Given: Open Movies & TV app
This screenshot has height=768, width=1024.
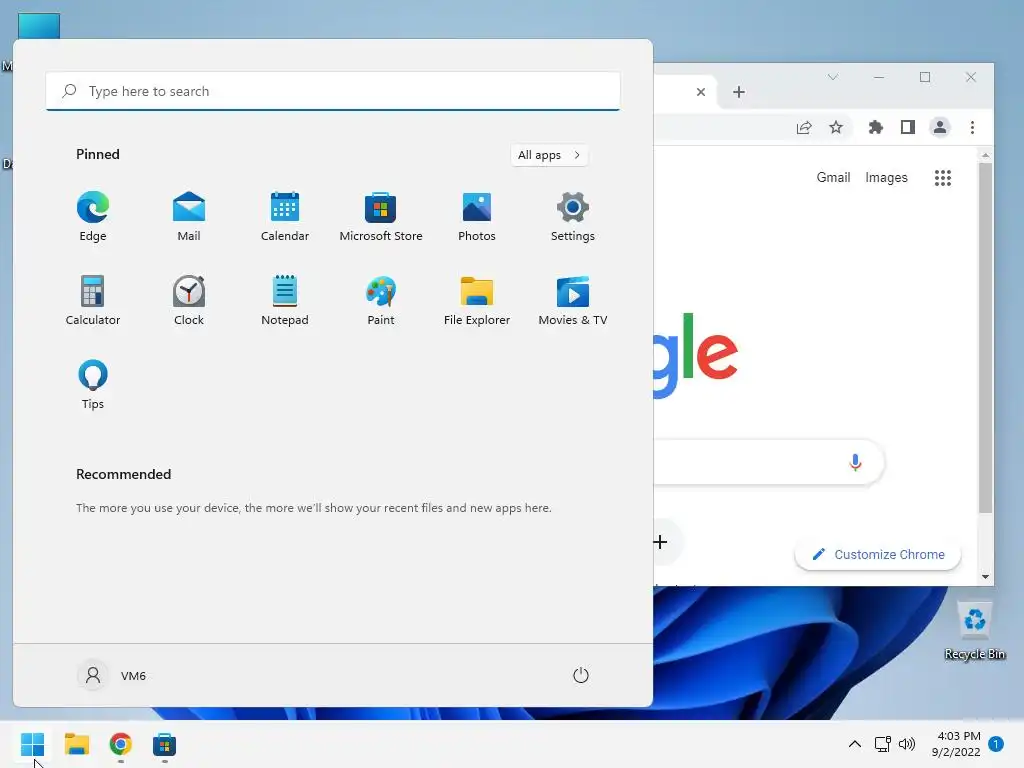Looking at the screenshot, I should click(573, 300).
